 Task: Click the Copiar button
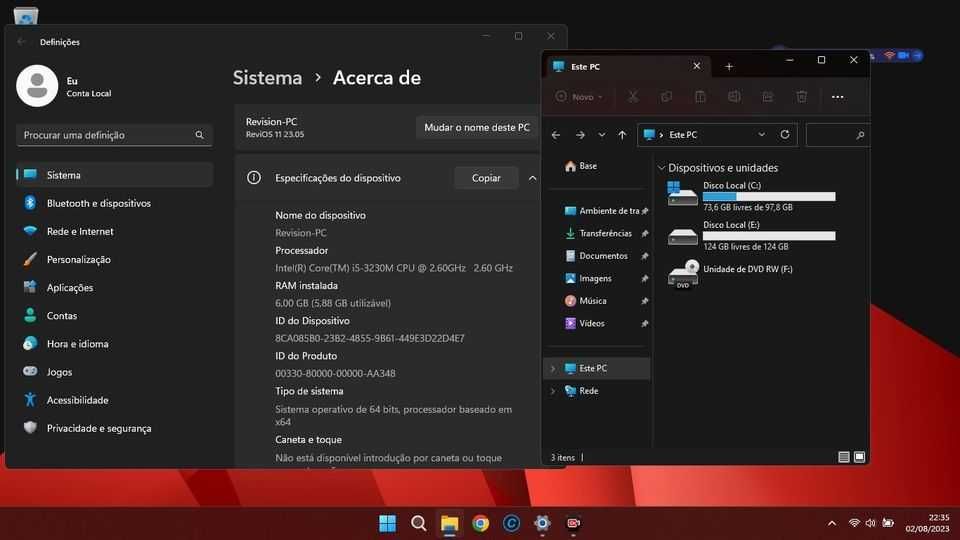point(486,178)
